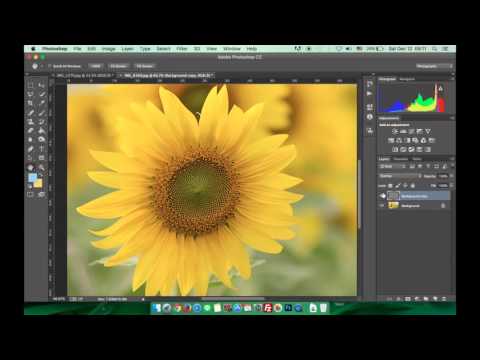The height and width of the screenshot is (360, 480).
Task: Click the Fit Screen button
Action: (118, 66)
